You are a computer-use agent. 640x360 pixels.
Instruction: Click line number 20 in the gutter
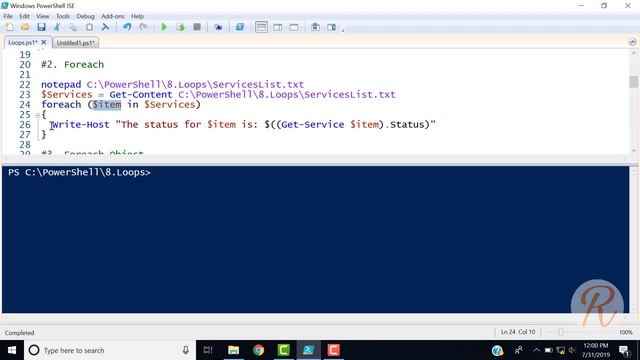[x=25, y=64]
